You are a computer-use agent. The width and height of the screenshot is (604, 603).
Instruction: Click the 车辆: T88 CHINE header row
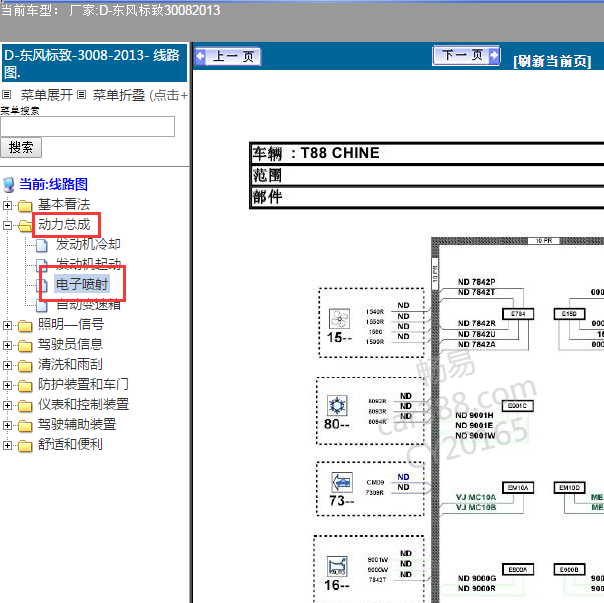427,153
